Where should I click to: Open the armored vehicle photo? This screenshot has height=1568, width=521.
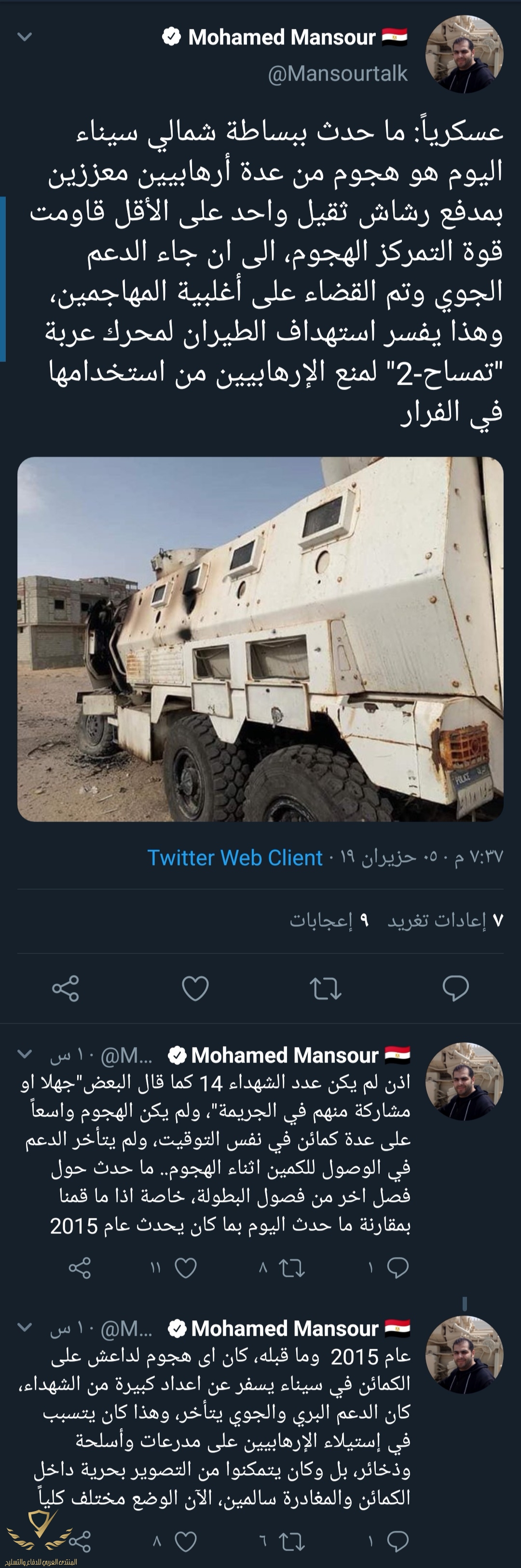tap(260, 639)
